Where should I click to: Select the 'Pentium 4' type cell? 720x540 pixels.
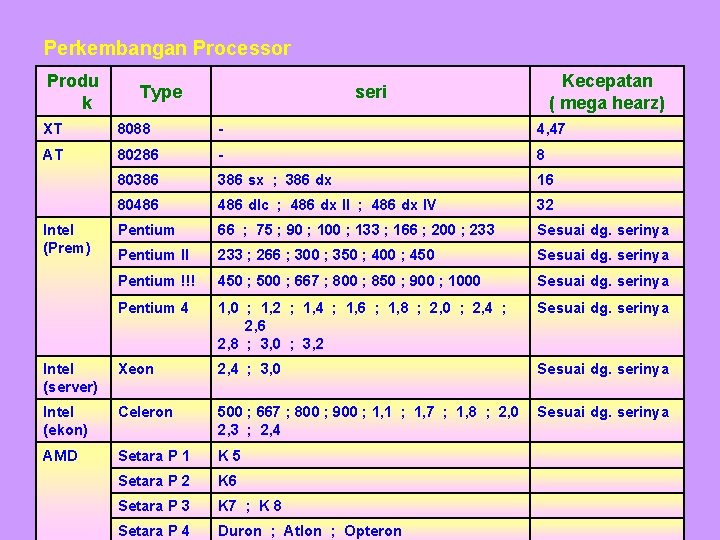pos(161,325)
